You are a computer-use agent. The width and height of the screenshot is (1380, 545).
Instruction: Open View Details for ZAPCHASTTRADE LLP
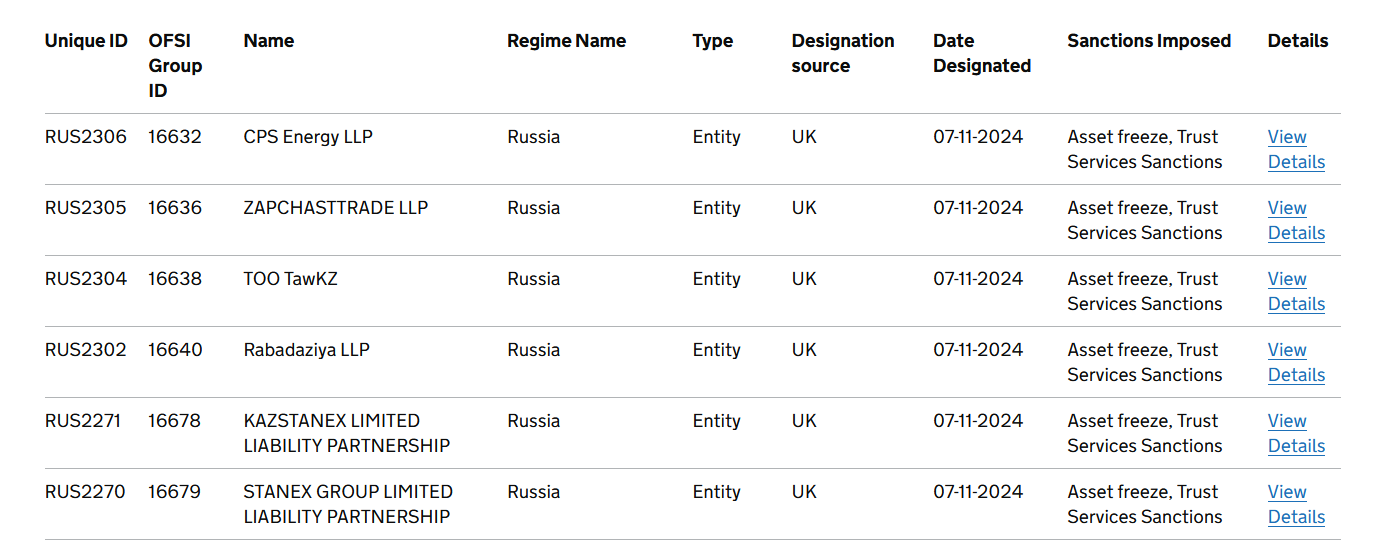[1296, 220]
